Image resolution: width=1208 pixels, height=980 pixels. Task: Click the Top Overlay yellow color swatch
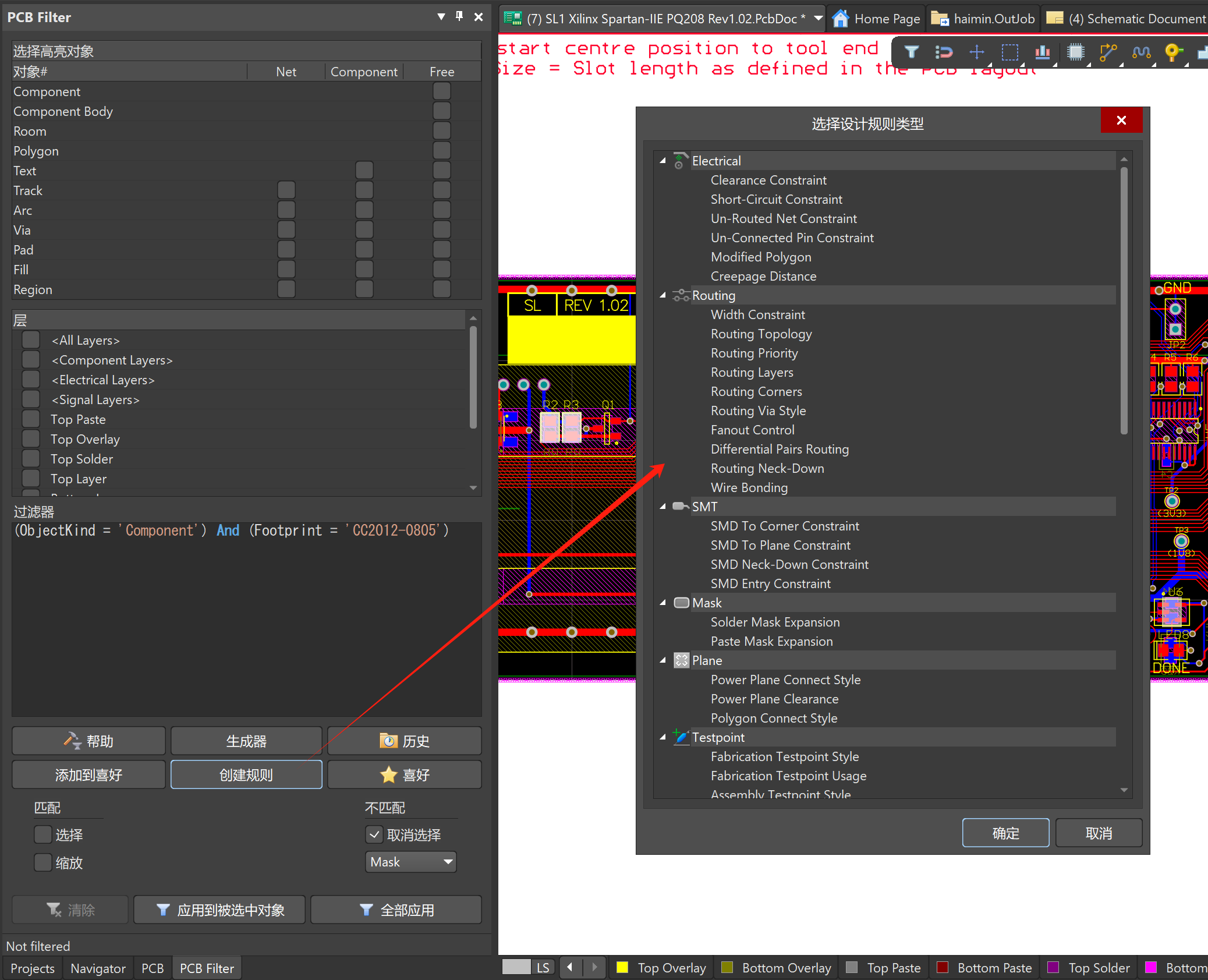pos(622,967)
